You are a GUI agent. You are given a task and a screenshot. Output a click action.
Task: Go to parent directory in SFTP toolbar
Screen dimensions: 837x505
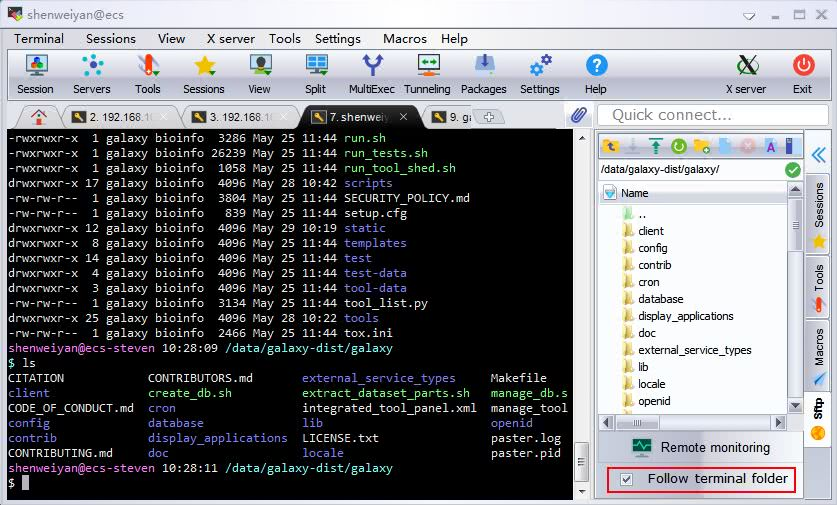pos(611,147)
